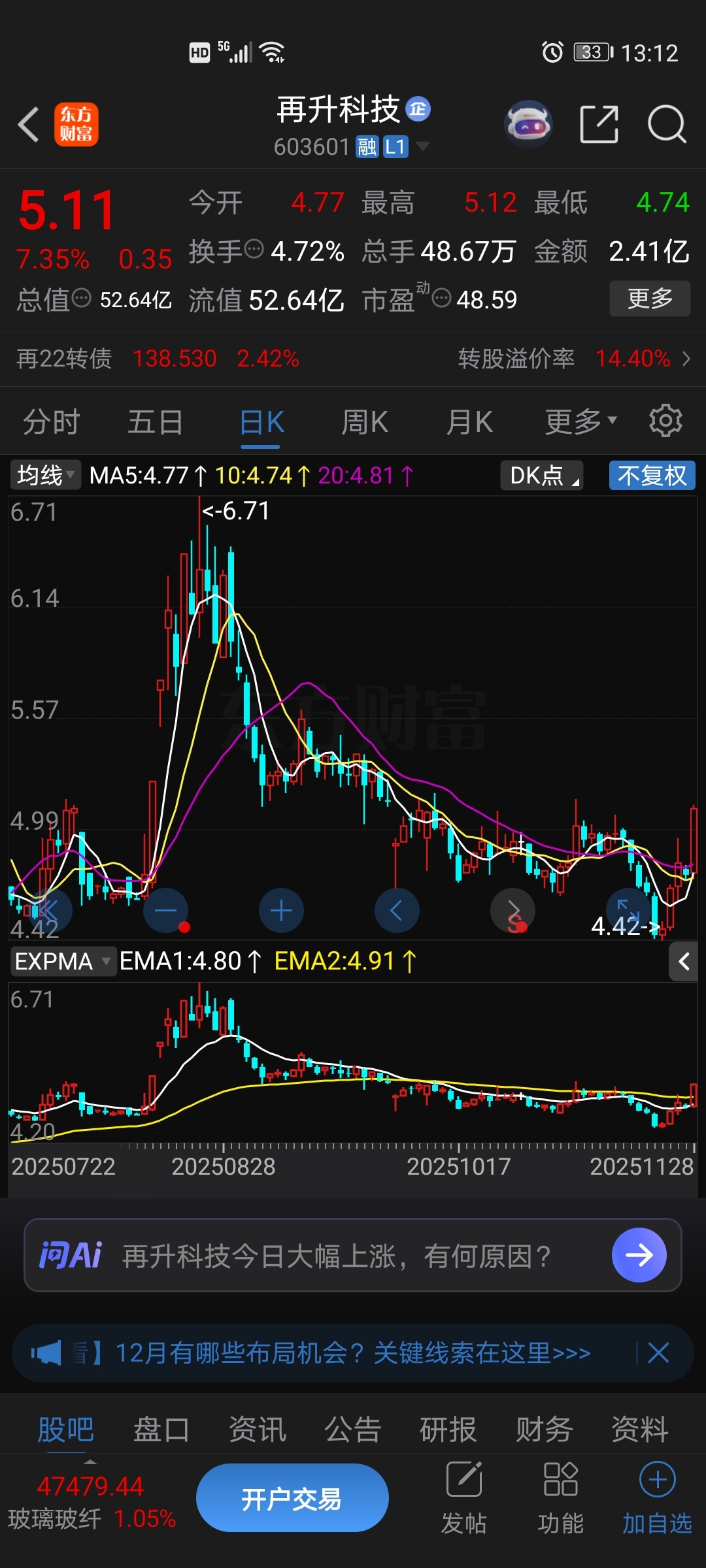706x1568 pixels.
Task: Open the 不复权 adjustment selector
Action: pyautogui.click(x=652, y=475)
